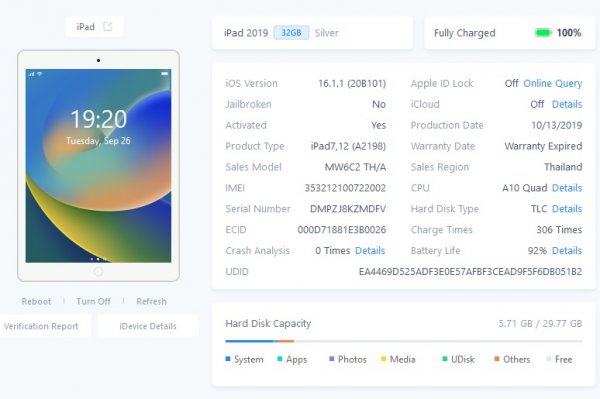Open the Verification Report tab
This screenshot has height=399, width=600.
(41, 326)
